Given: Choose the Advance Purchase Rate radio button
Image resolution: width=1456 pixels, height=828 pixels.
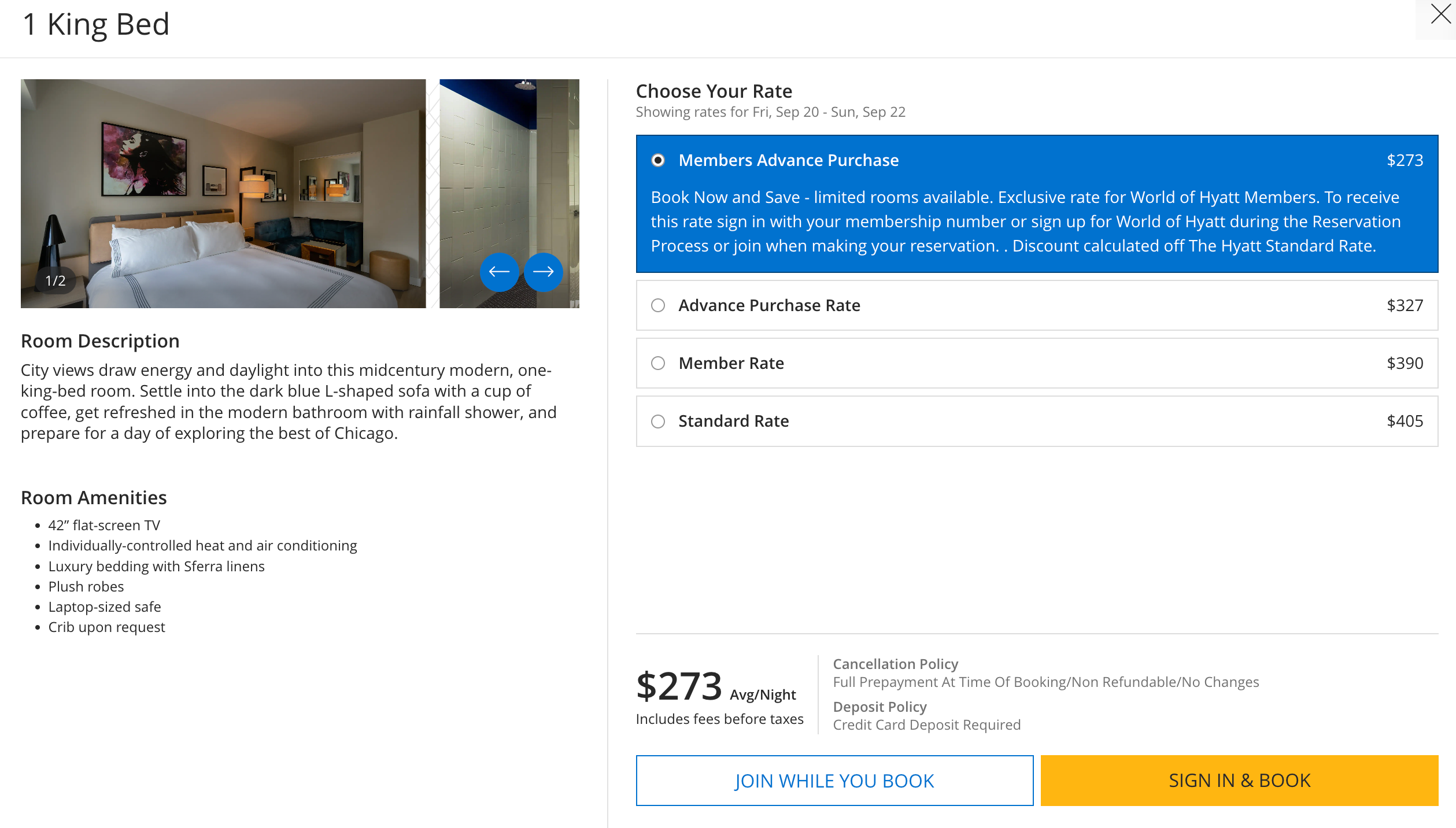Looking at the screenshot, I should pos(658,305).
